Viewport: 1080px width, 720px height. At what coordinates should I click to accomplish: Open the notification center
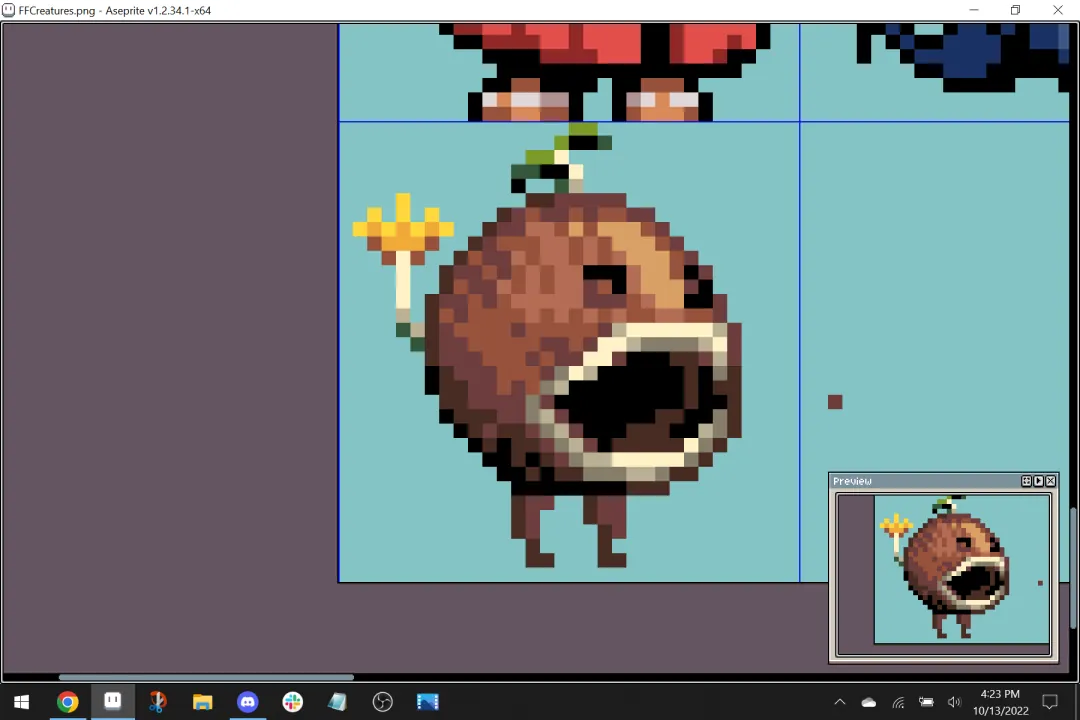[x=1050, y=702]
